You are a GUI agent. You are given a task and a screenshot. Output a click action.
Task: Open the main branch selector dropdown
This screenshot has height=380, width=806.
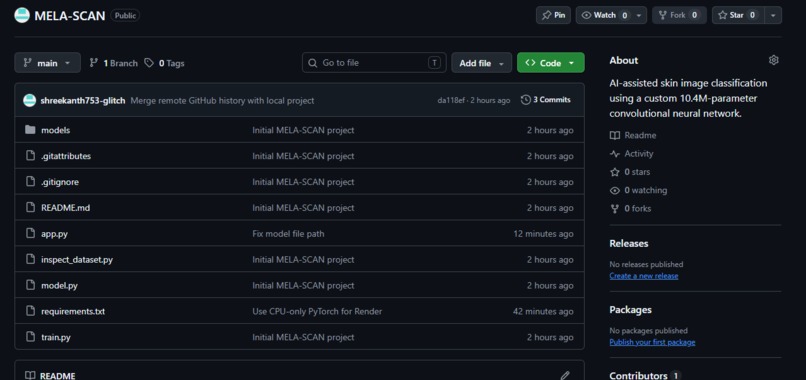tap(47, 63)
